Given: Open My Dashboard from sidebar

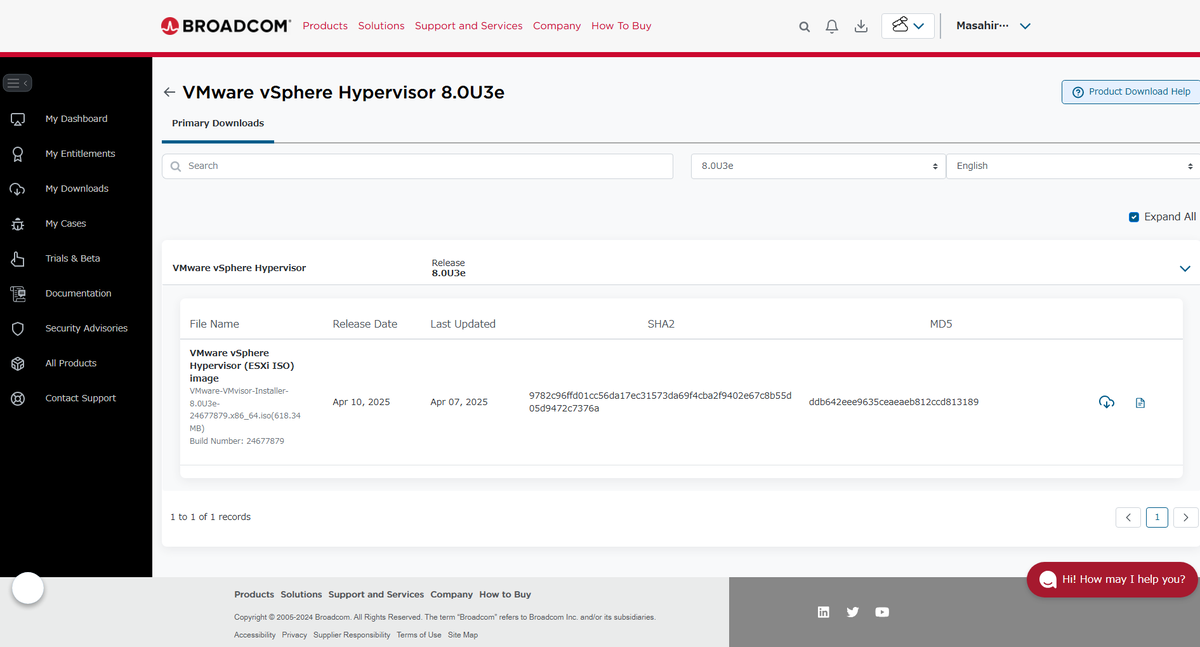Looking at the screenshot, I should pyautogui.click(x=76, y=119).
